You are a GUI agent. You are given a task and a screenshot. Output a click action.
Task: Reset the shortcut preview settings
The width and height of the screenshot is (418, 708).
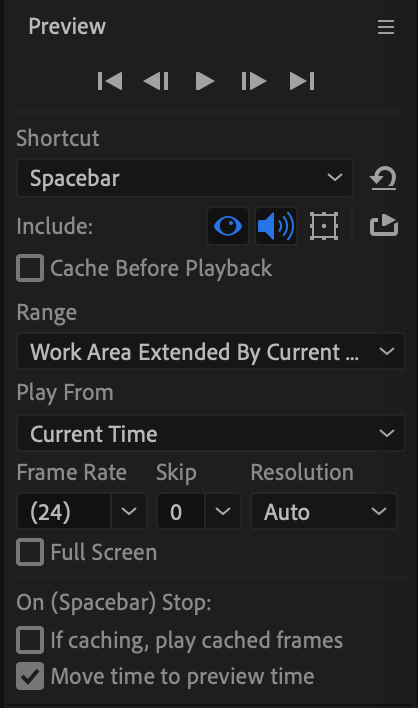click(x=383, y=178)
